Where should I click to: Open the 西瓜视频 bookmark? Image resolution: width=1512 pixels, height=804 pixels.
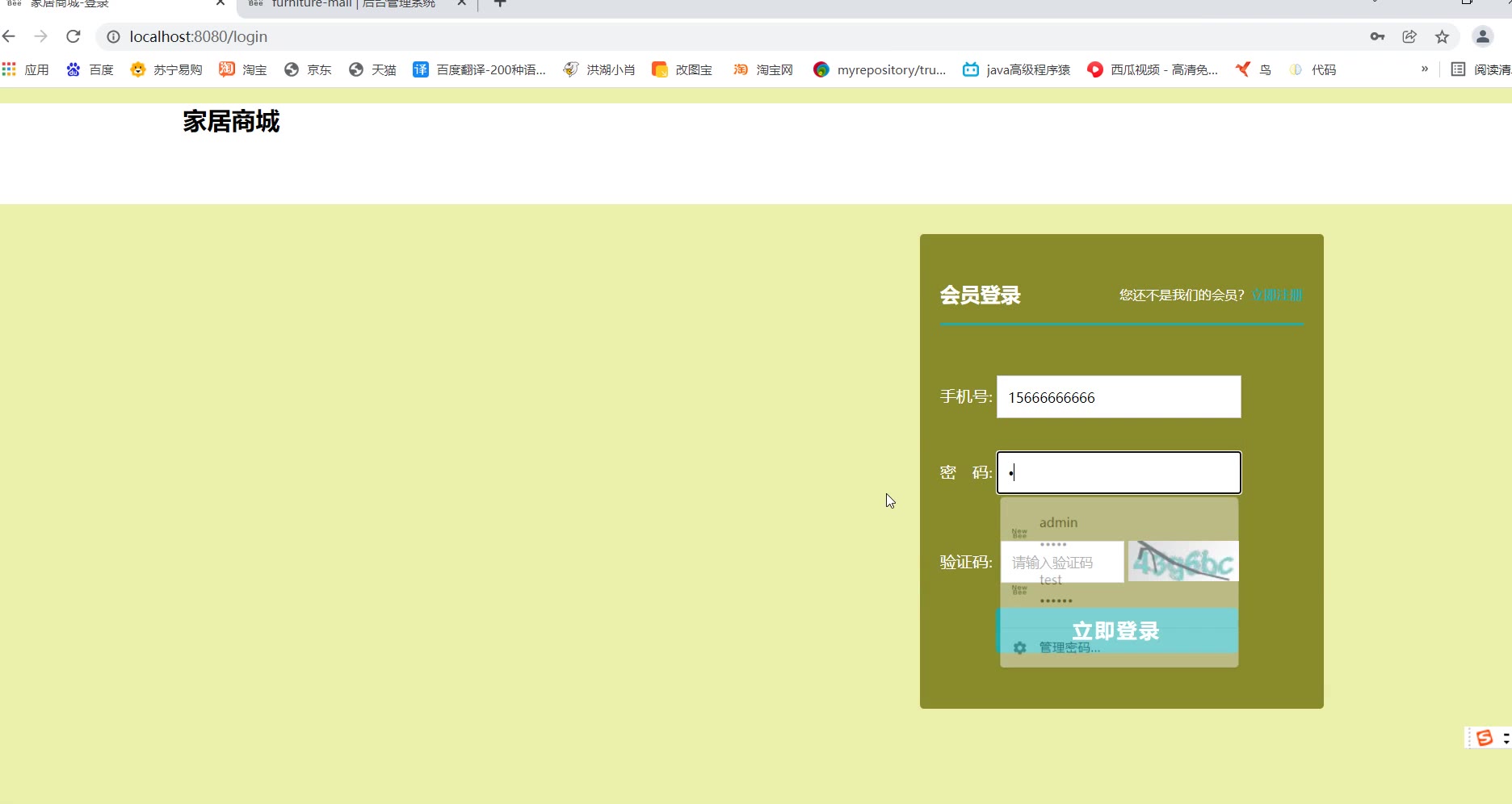pos(1153,70)
